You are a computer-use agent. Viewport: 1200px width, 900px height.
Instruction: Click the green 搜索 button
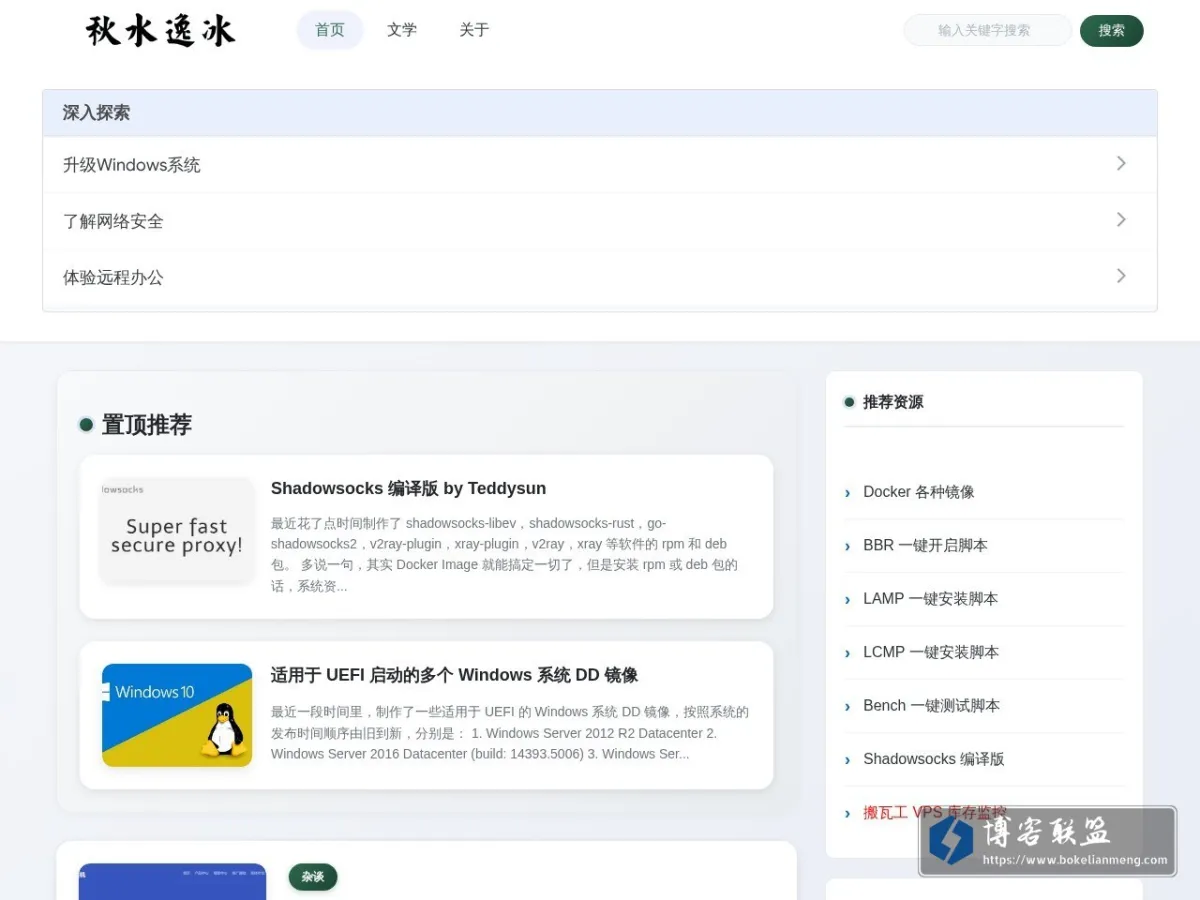[1111, 30]
